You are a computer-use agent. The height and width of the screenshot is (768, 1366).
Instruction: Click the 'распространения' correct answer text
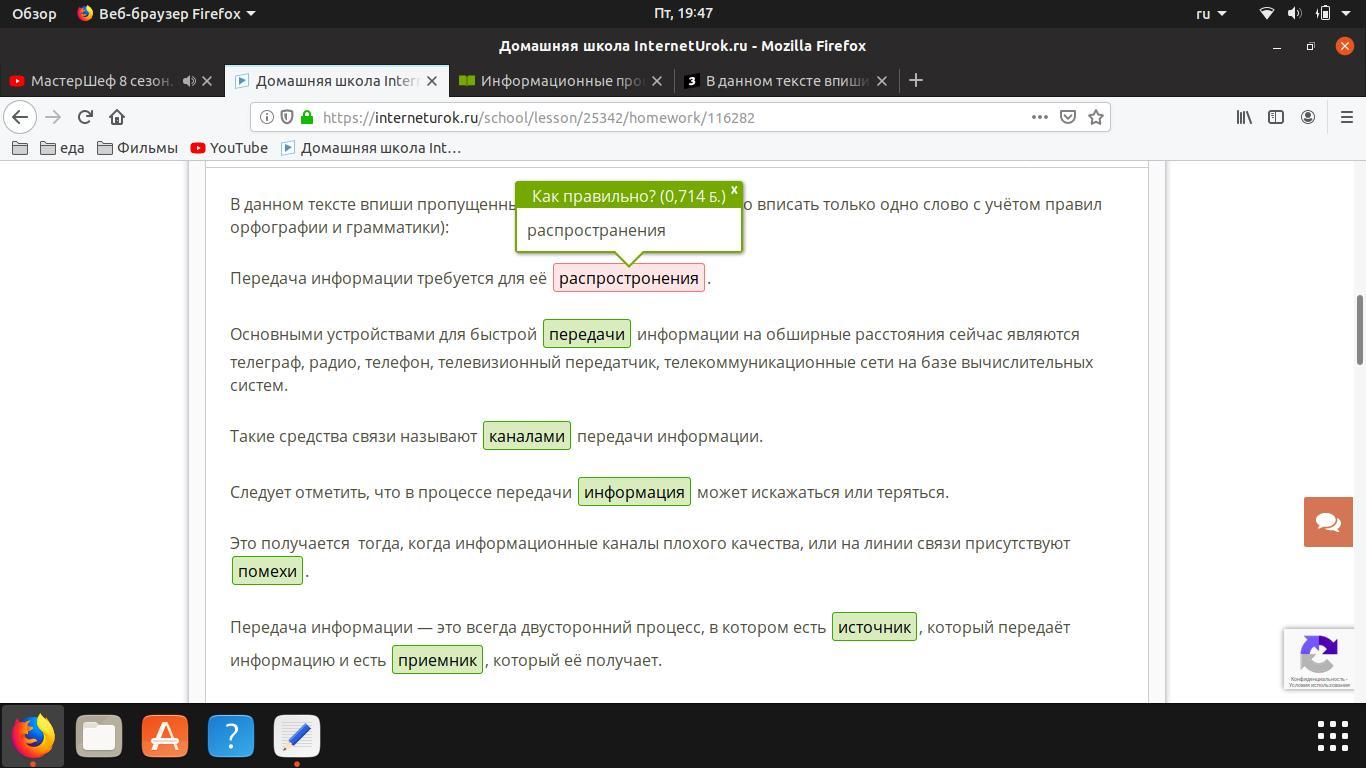point(596,230)
